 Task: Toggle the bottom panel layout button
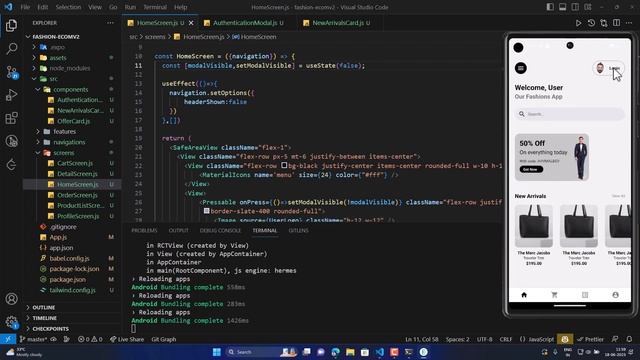pos(562,7)
